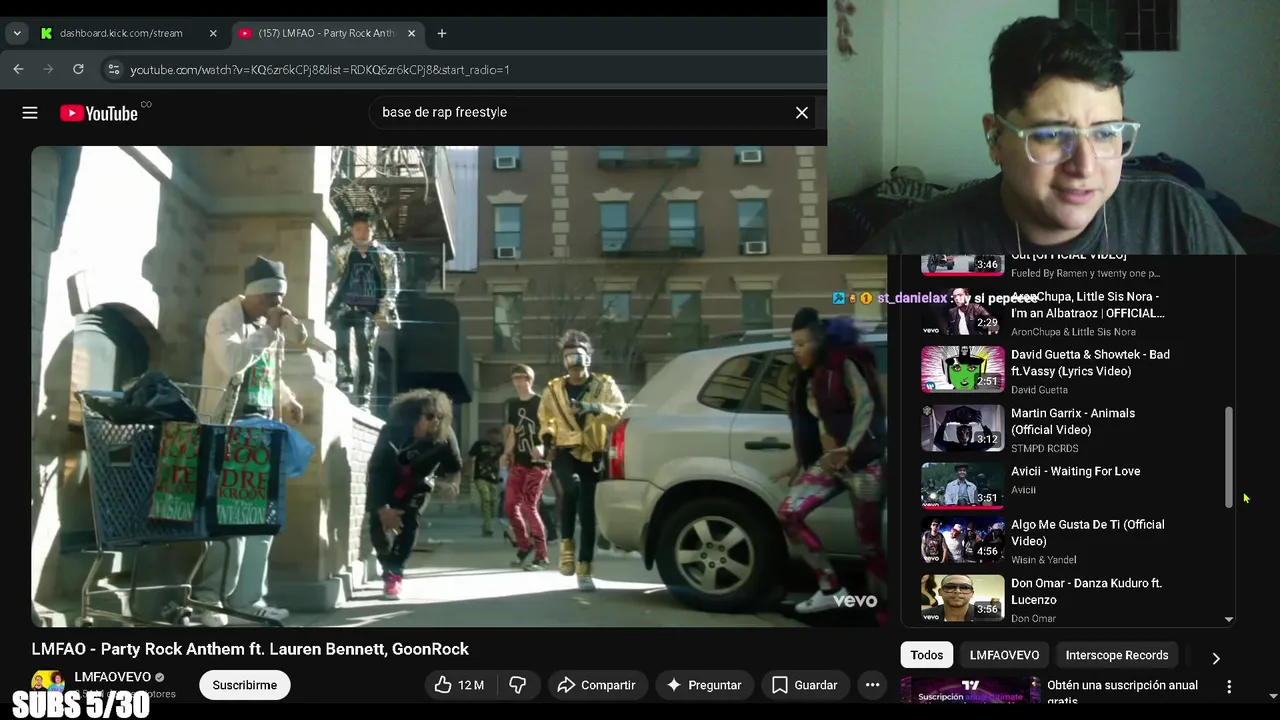The height and width of the screenshot is (720, 1280).
Task: Click the 'David Guetta' artist name text
Action: point(1039,390)
